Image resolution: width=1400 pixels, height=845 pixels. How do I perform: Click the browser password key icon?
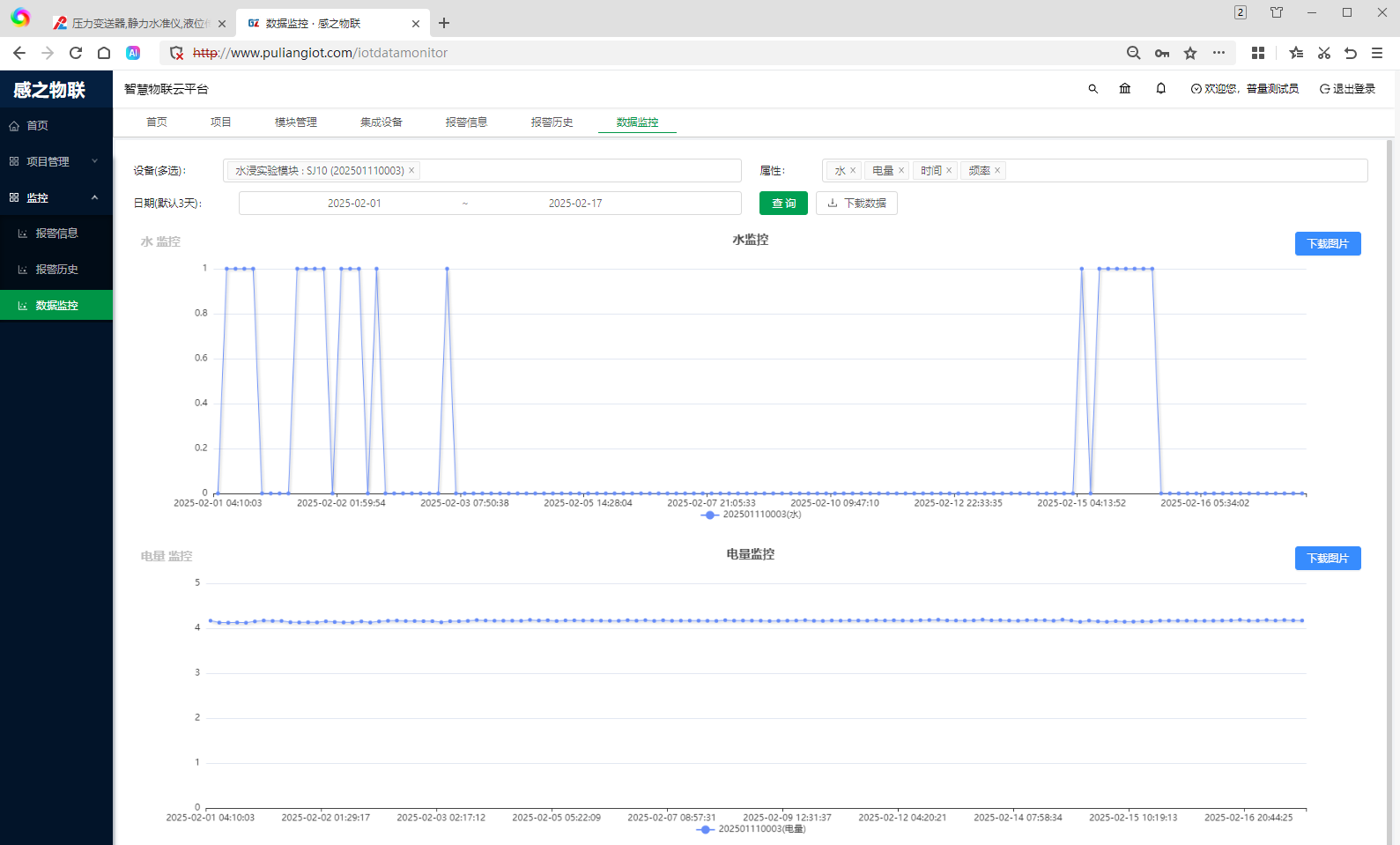(x=1162, y=53)
